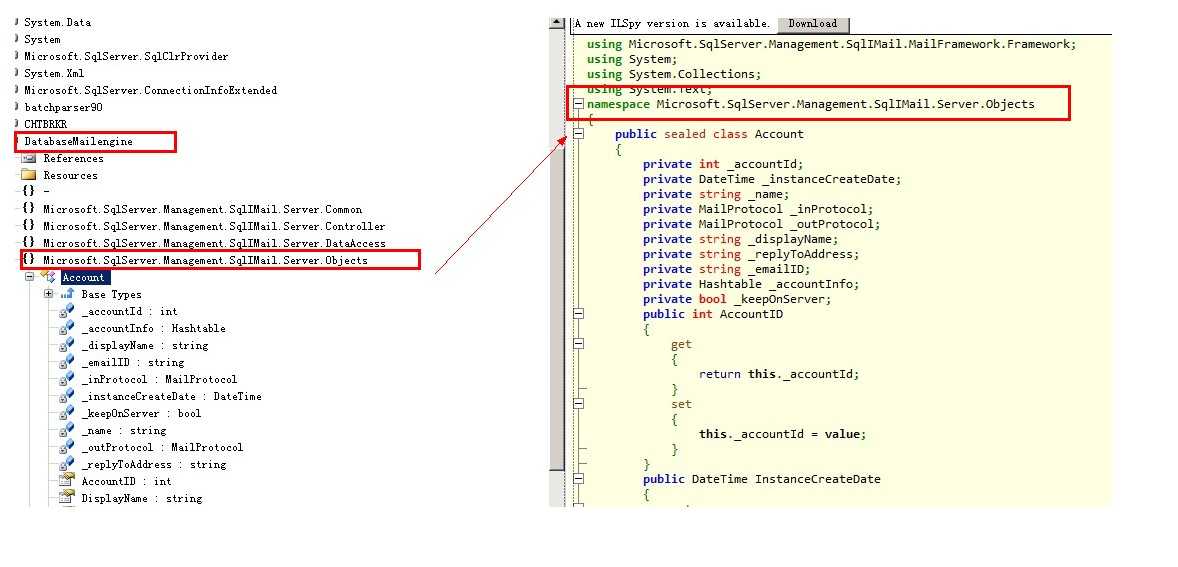The width and height of the screenshot is (1178, 567).
Task: Click the field icon of _replyToAddress
Action: click(x=68, y=464)
